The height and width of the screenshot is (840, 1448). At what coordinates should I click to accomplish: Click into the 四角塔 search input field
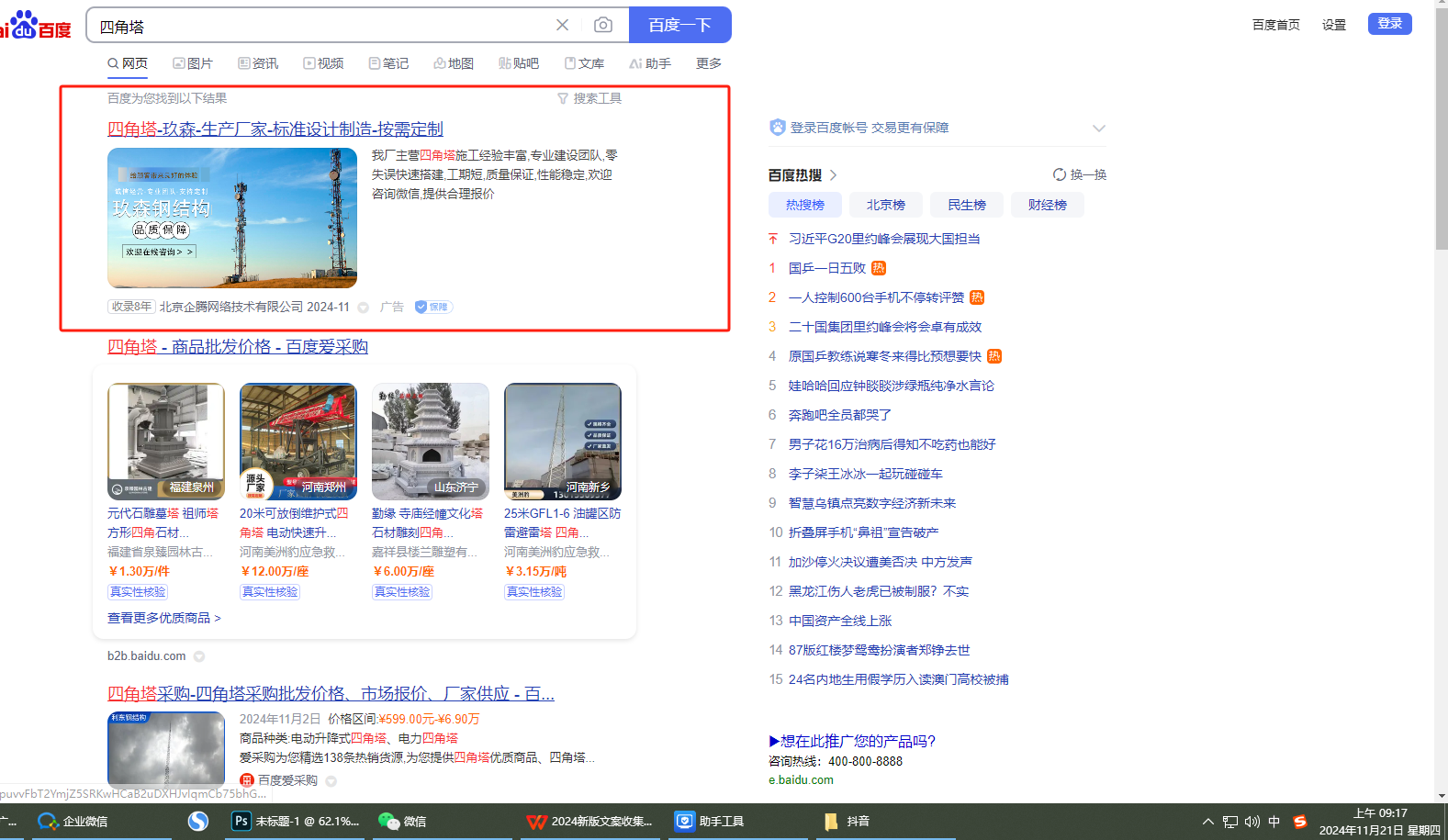pyautogui.click(x=321, y=26)
